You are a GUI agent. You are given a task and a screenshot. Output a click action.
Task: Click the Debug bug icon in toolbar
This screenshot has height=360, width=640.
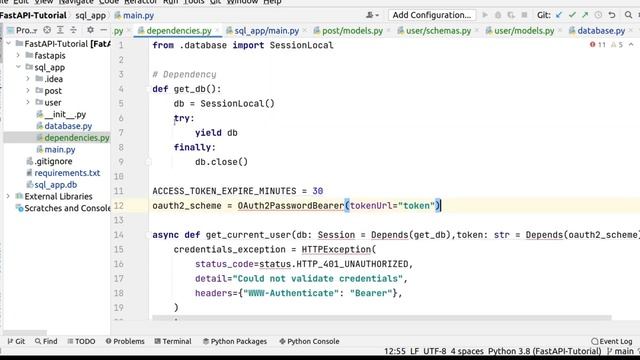point(498,15)
